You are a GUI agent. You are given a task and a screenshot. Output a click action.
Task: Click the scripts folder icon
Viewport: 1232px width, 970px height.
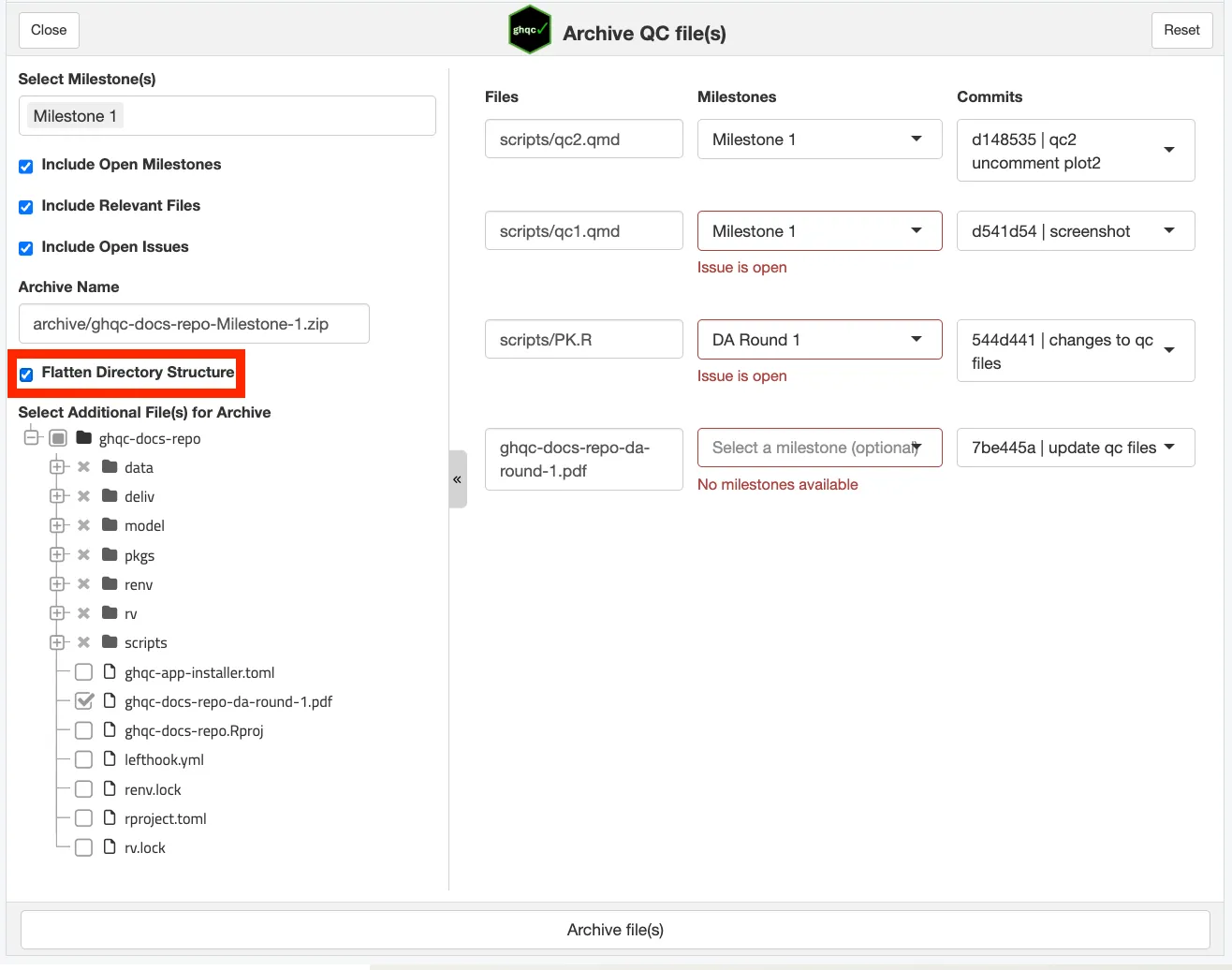[110, 642]
